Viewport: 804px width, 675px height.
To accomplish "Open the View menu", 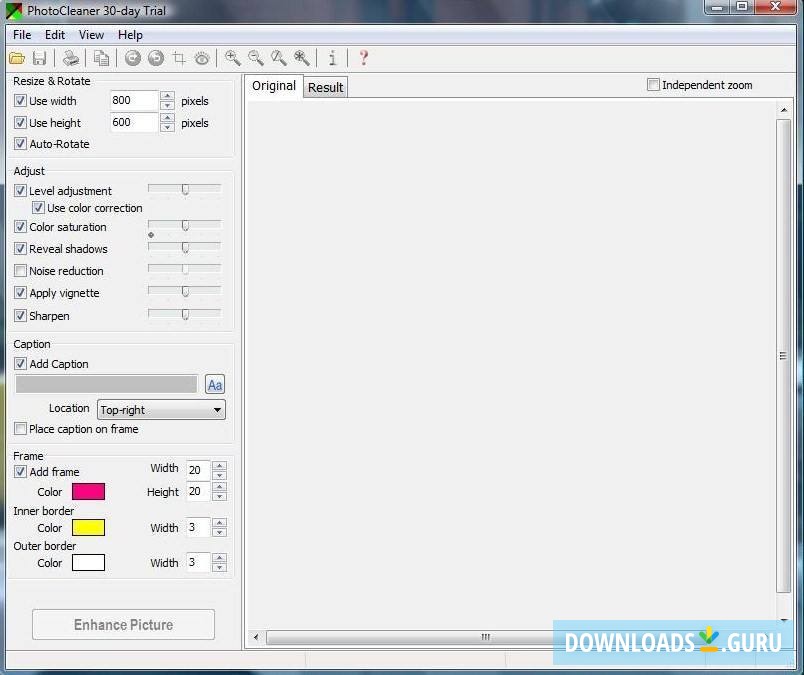I will [91, 35].
